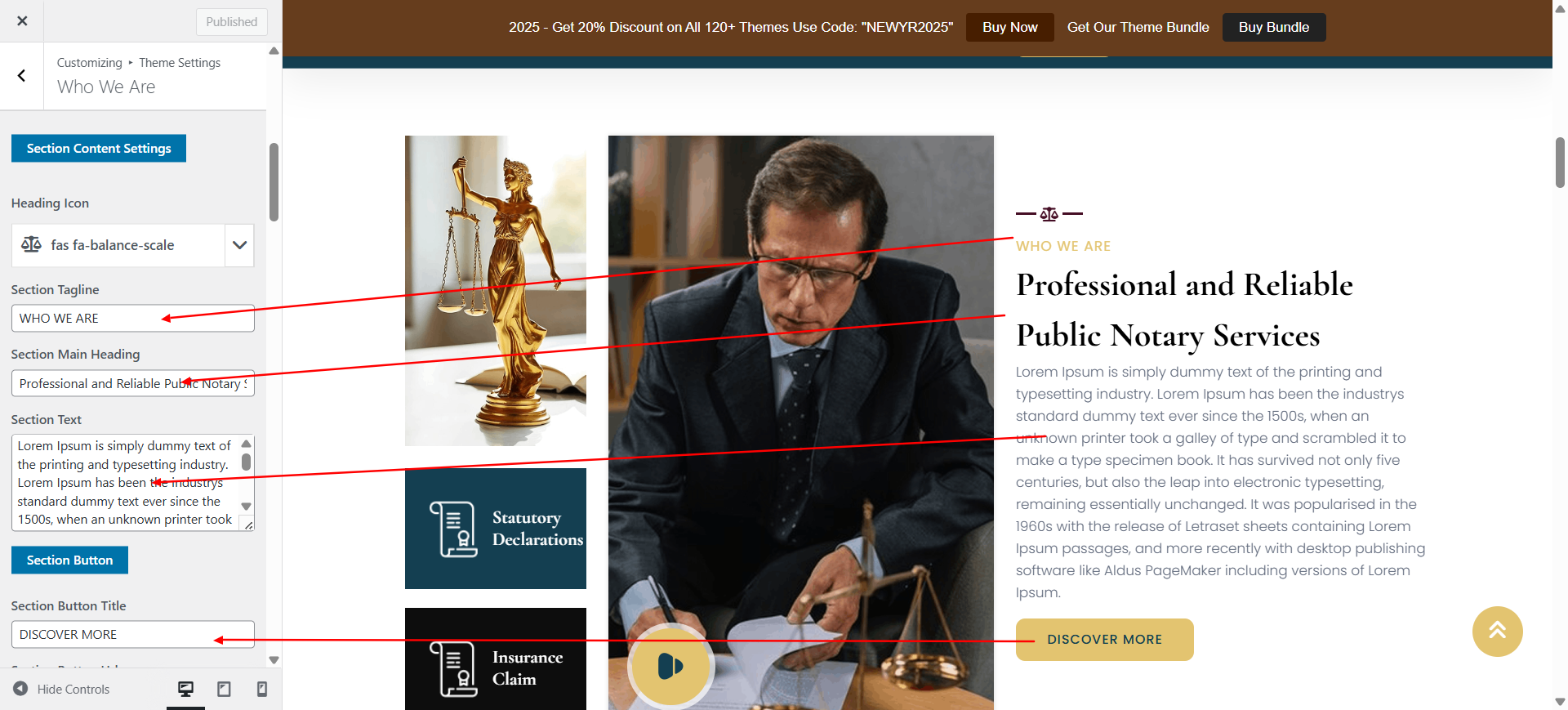Click the Hide Controls collapse icon
Image resolution: width=1568 pixels, height=710 pixels.
point(20,689)
